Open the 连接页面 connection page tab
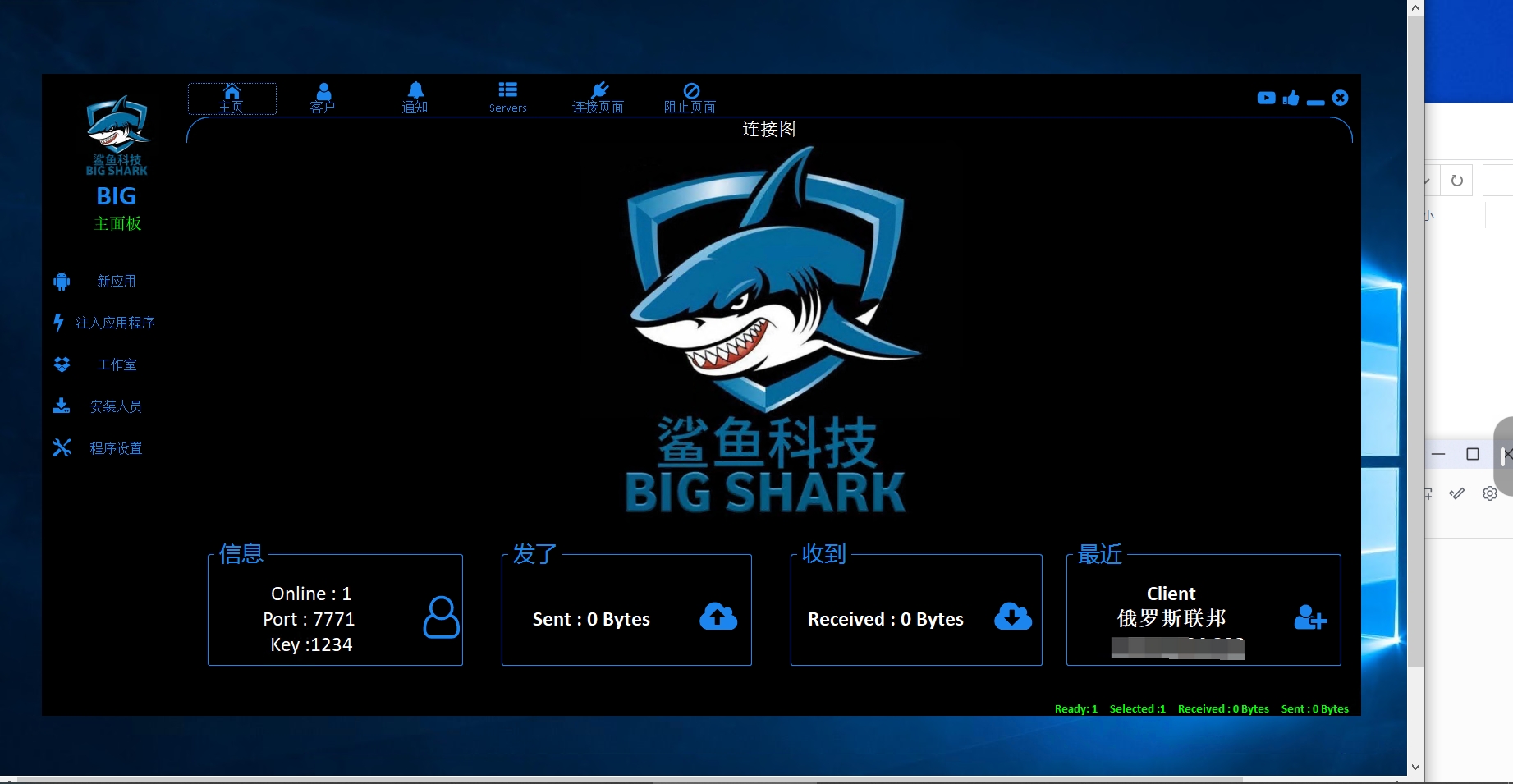 (x=598, y=99)
